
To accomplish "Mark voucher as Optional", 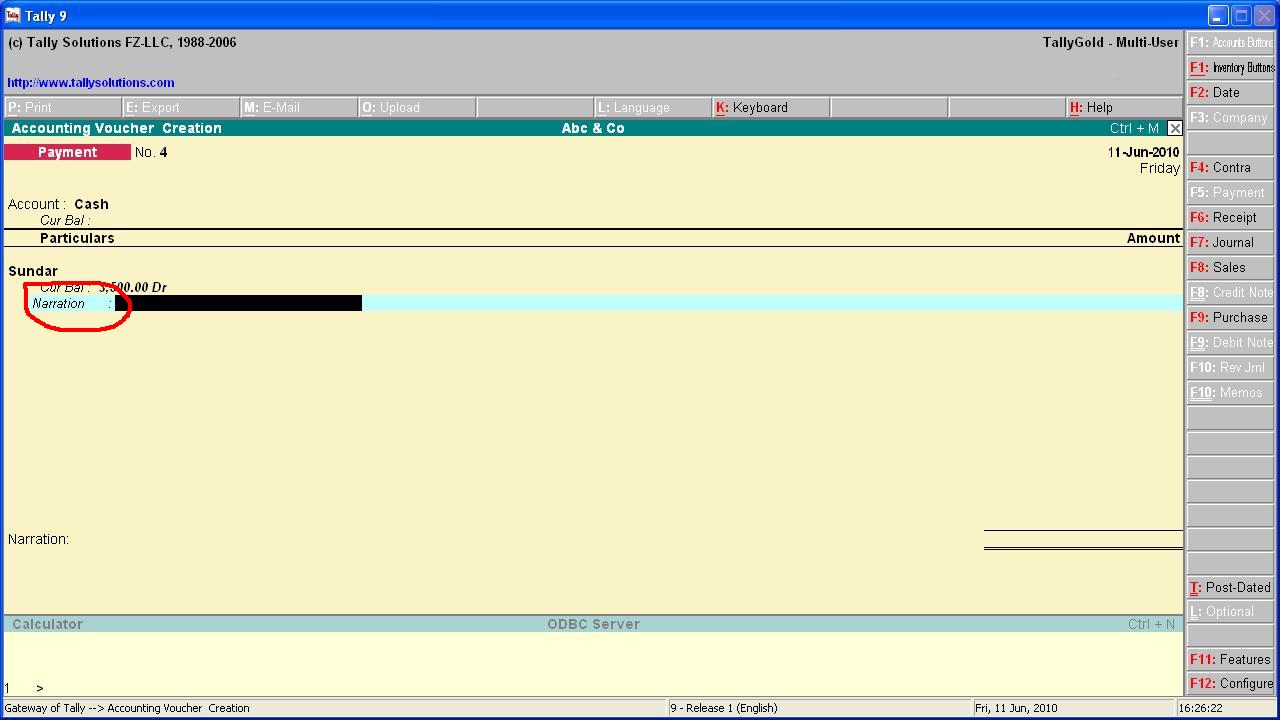I will click(x=1228, y=611).
